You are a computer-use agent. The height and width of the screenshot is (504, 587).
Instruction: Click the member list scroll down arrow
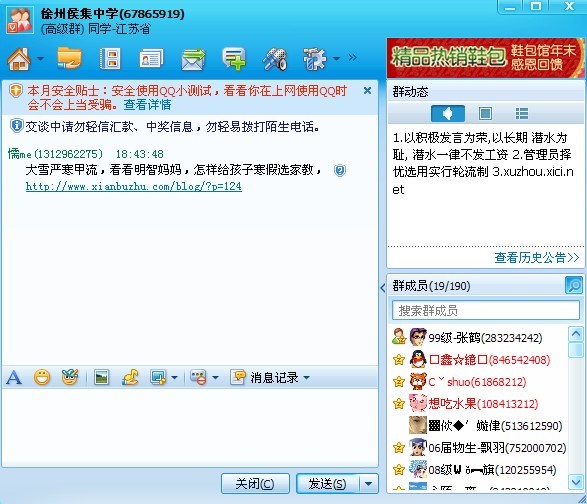tap(575, 482)
